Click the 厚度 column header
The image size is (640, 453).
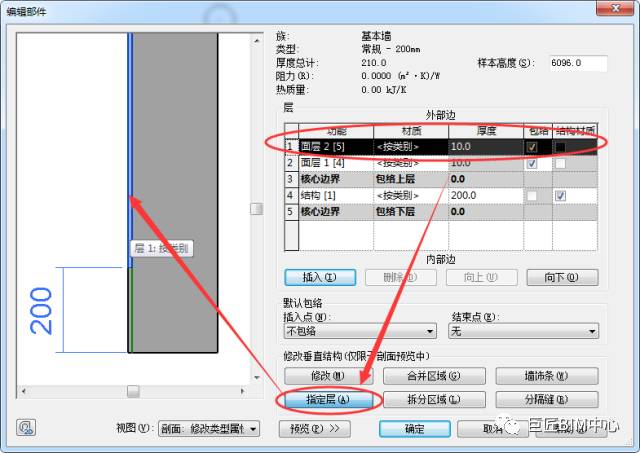tap(486, 131)
